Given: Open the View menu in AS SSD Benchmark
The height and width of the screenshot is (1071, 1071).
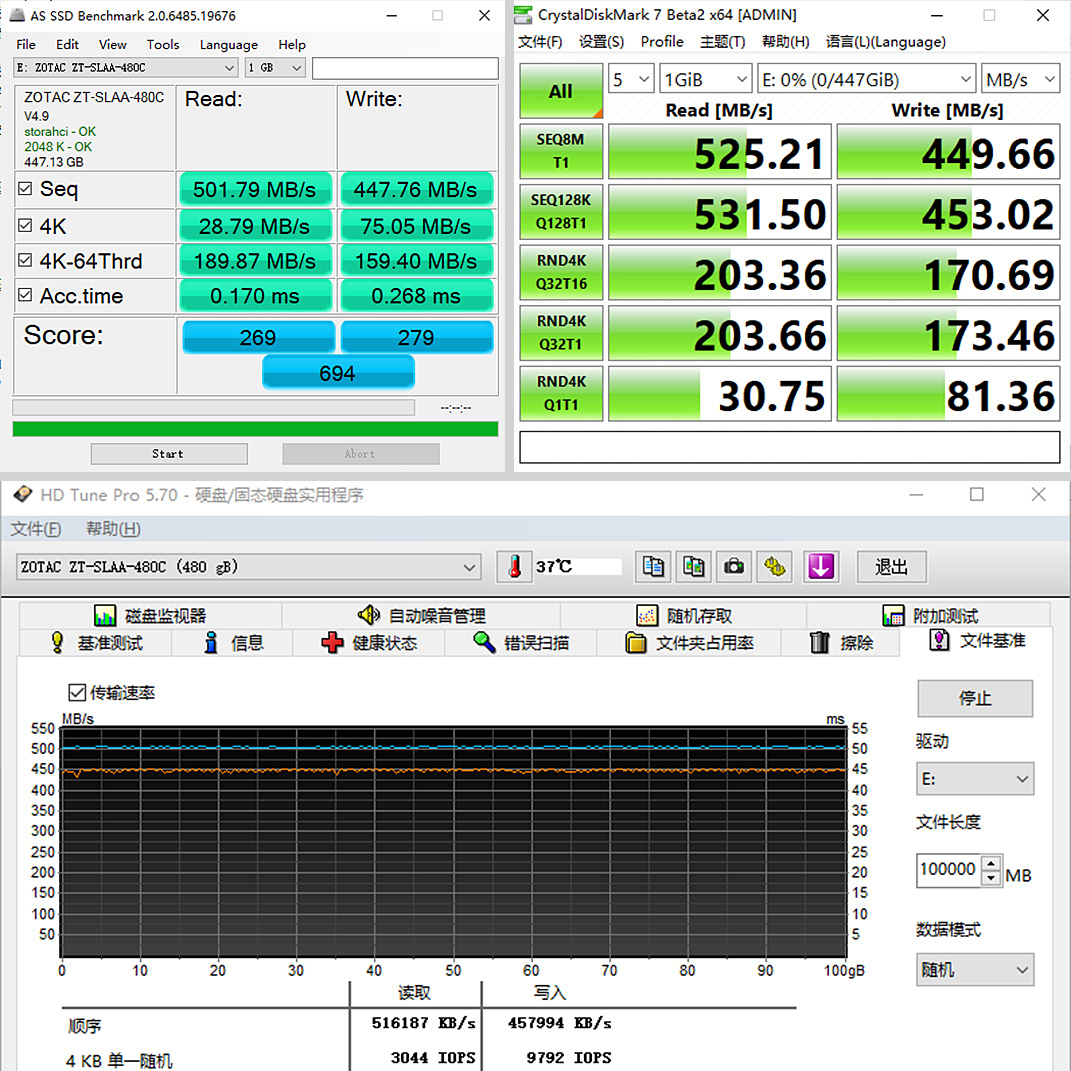Looking at the screenshot, I should coord(113,44).
